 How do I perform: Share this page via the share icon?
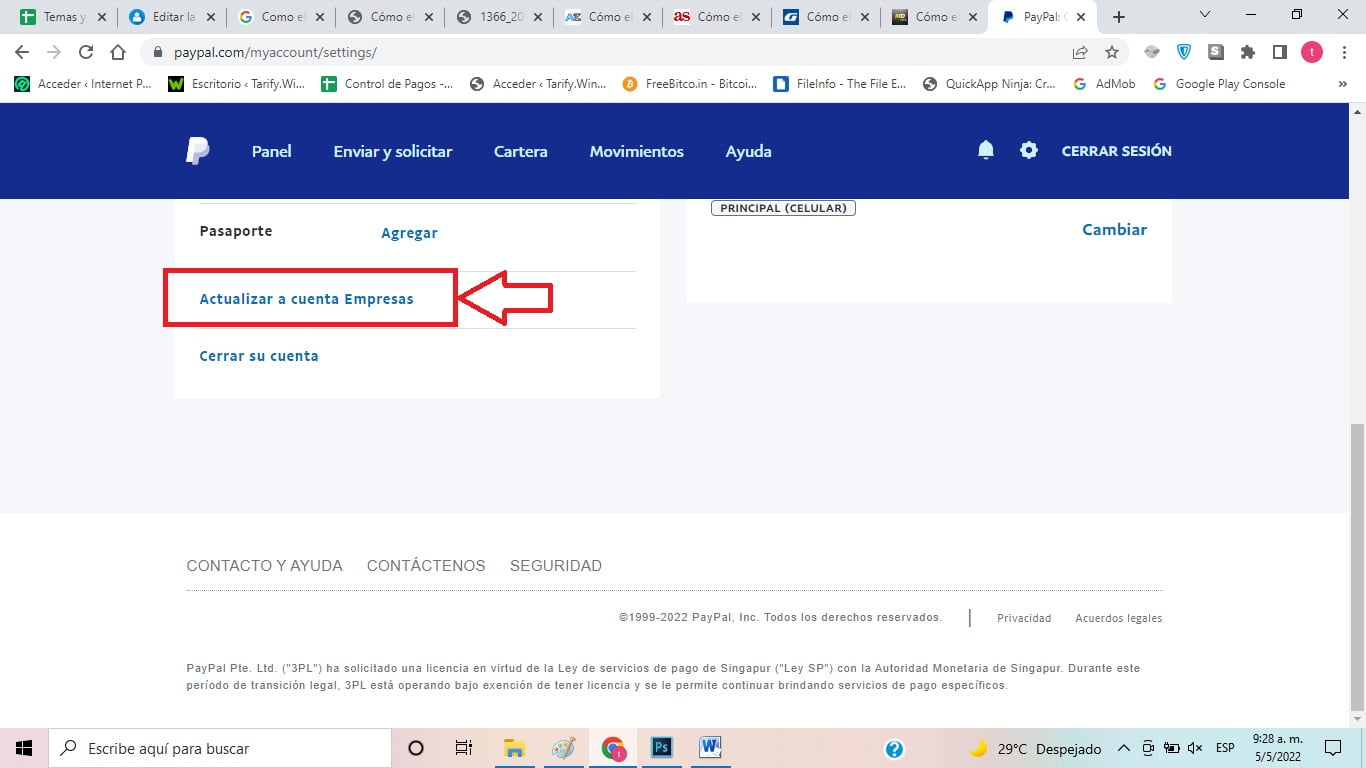(1080, 52)
